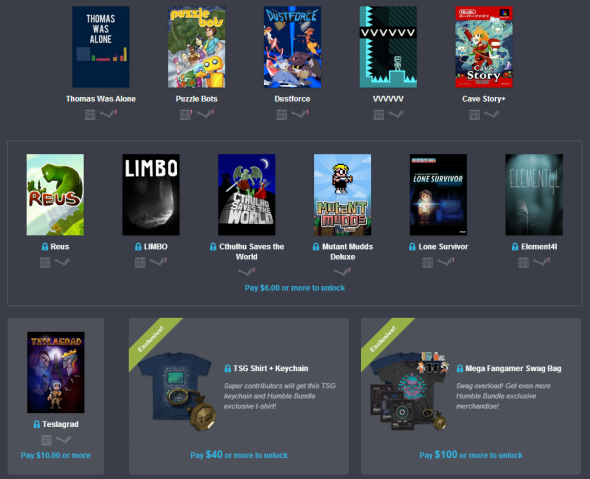Click the Steam icon under Thomas Was Alone
Screen dimensions: 590x479
click(x=108, y=114)
